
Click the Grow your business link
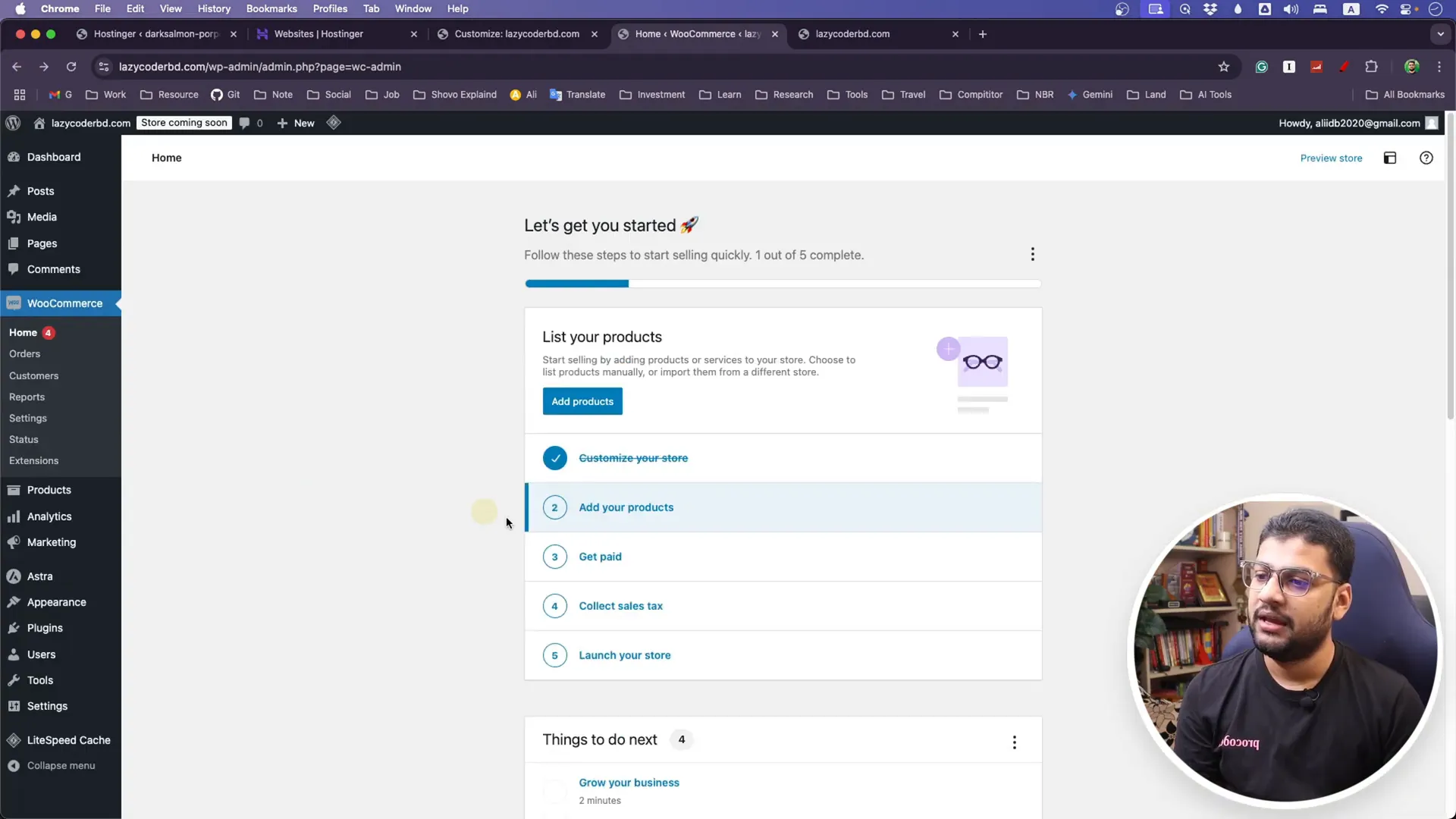click(x=628, y=782)
